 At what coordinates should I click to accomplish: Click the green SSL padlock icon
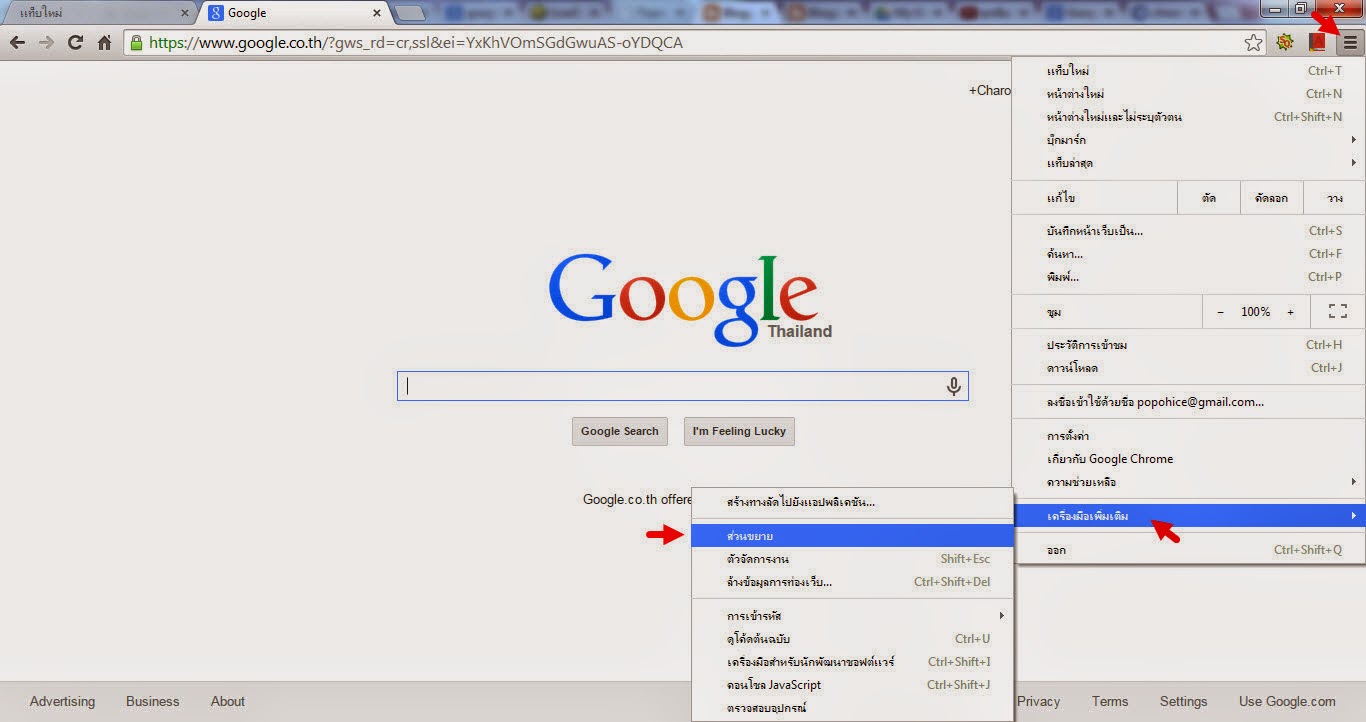[137, 43]
